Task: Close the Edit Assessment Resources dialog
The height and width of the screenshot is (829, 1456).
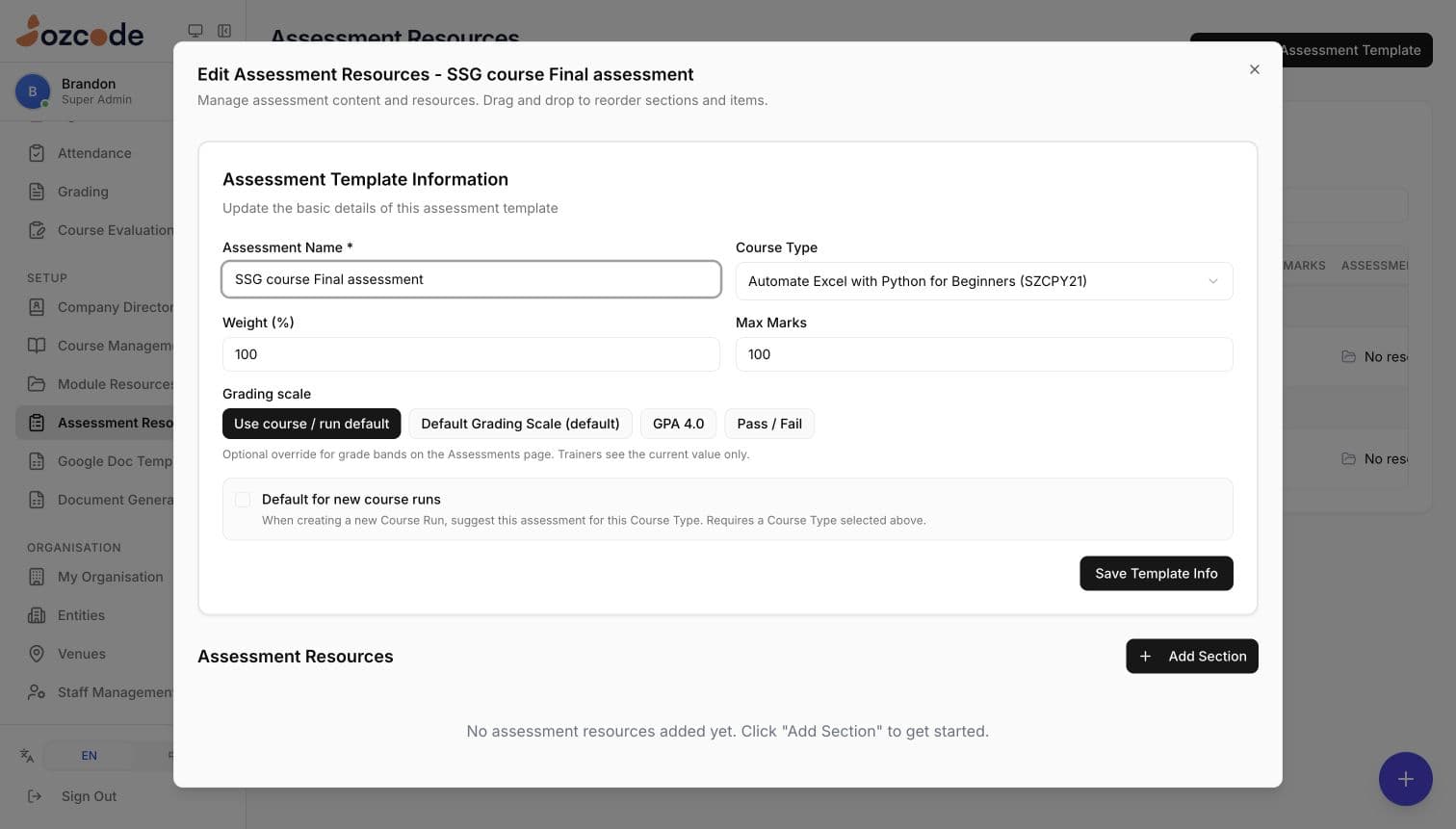Action: click(x=1254, y=69)
